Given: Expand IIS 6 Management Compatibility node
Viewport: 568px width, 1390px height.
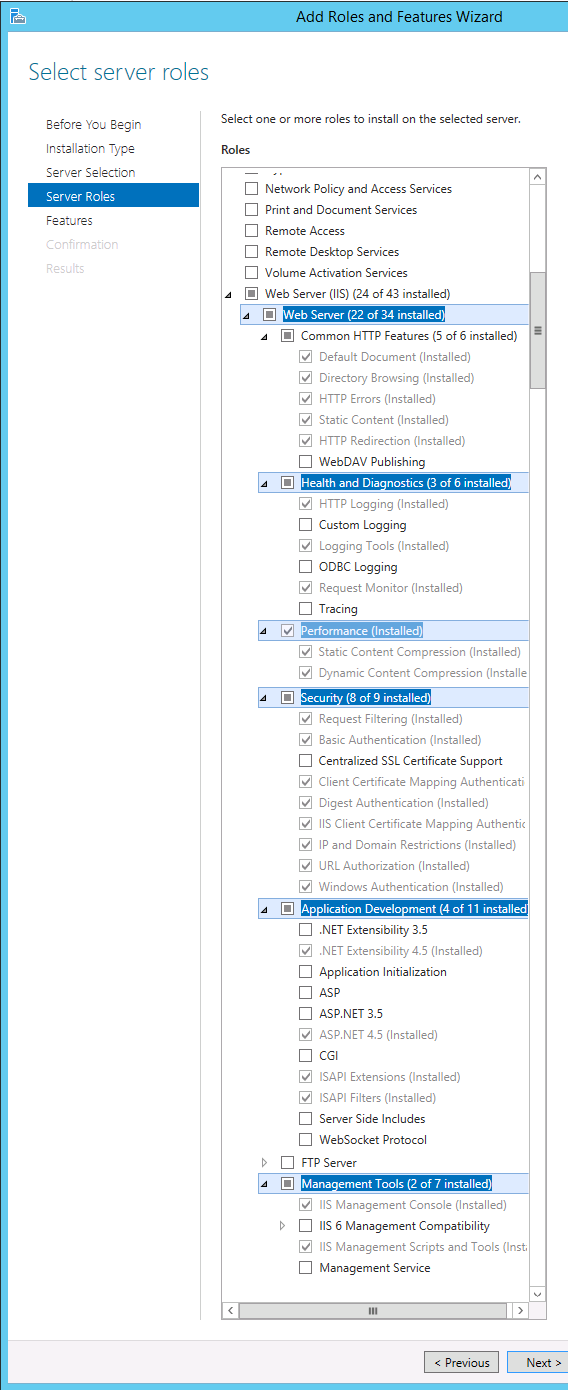Looking at the screenshot, I should (282, 1226).
